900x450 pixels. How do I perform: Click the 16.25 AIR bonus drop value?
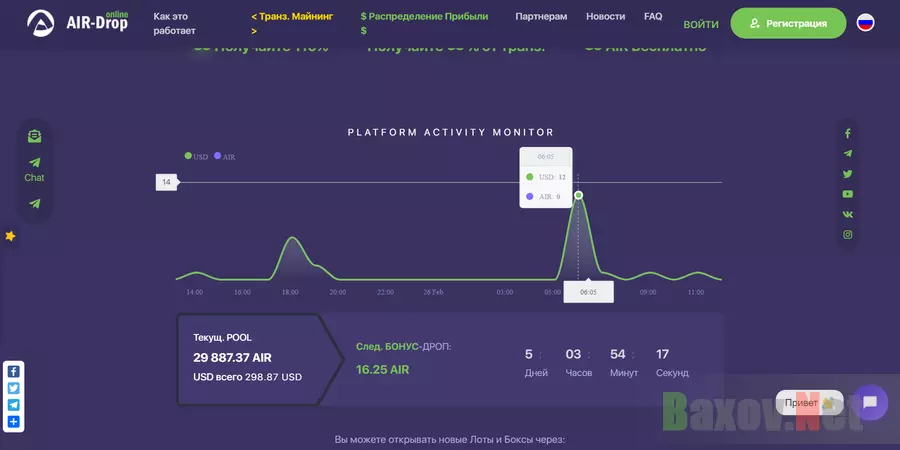coord(382,370)
